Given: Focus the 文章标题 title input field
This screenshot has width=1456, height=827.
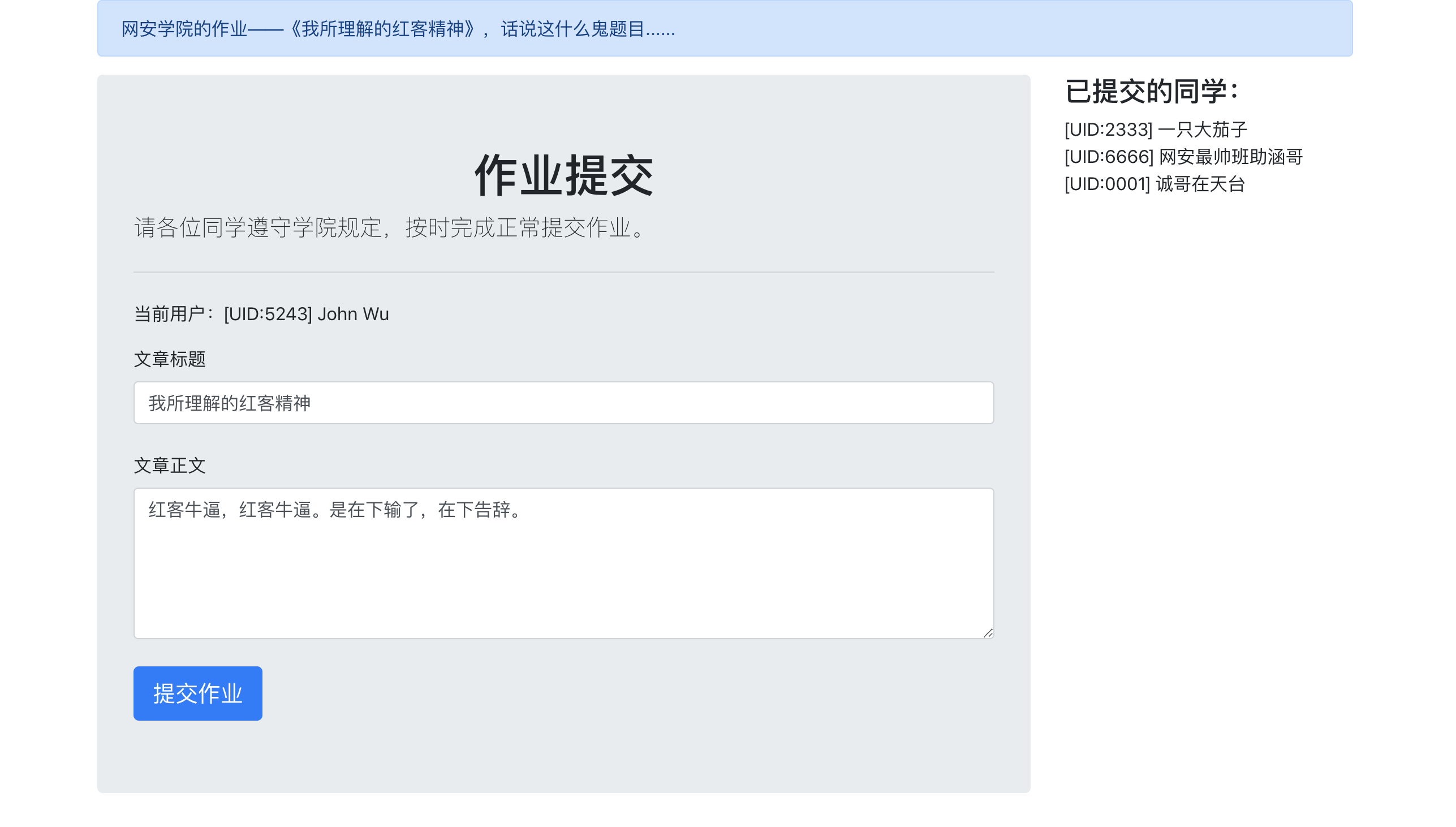Looking at the screenshot, I should 563,403.
